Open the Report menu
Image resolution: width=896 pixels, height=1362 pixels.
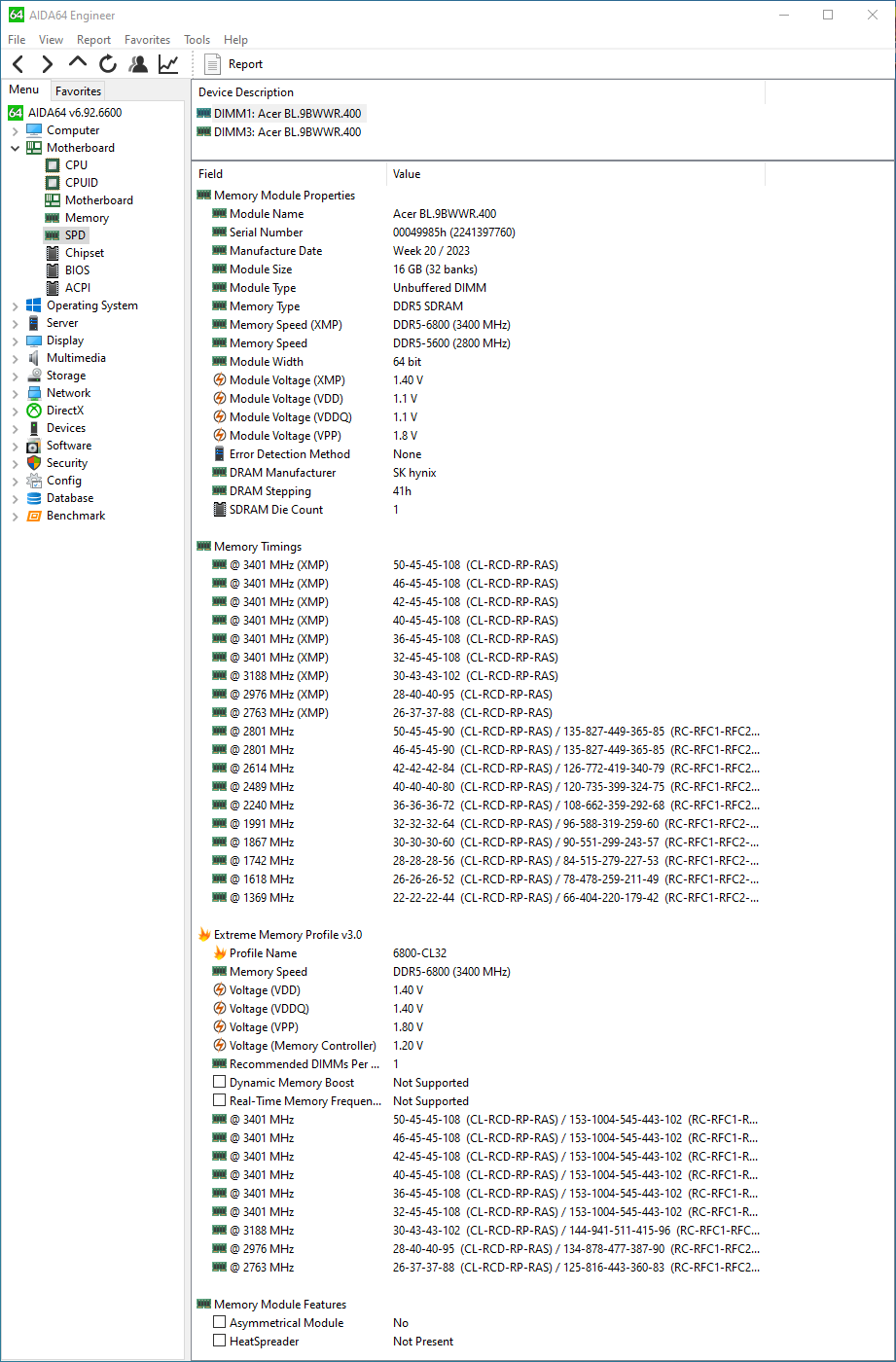(93, 40)
